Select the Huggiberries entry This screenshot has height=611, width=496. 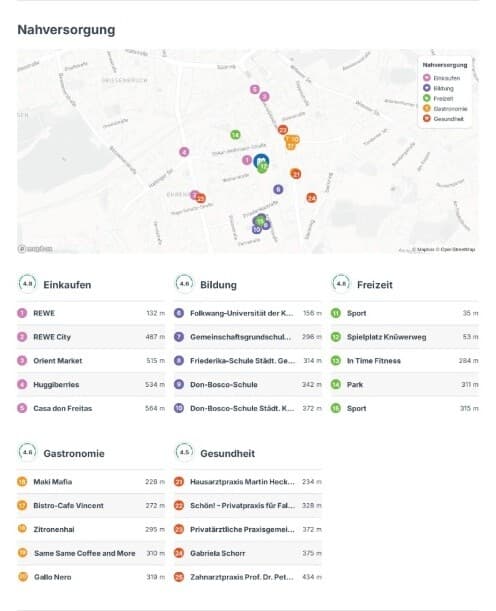91,384
